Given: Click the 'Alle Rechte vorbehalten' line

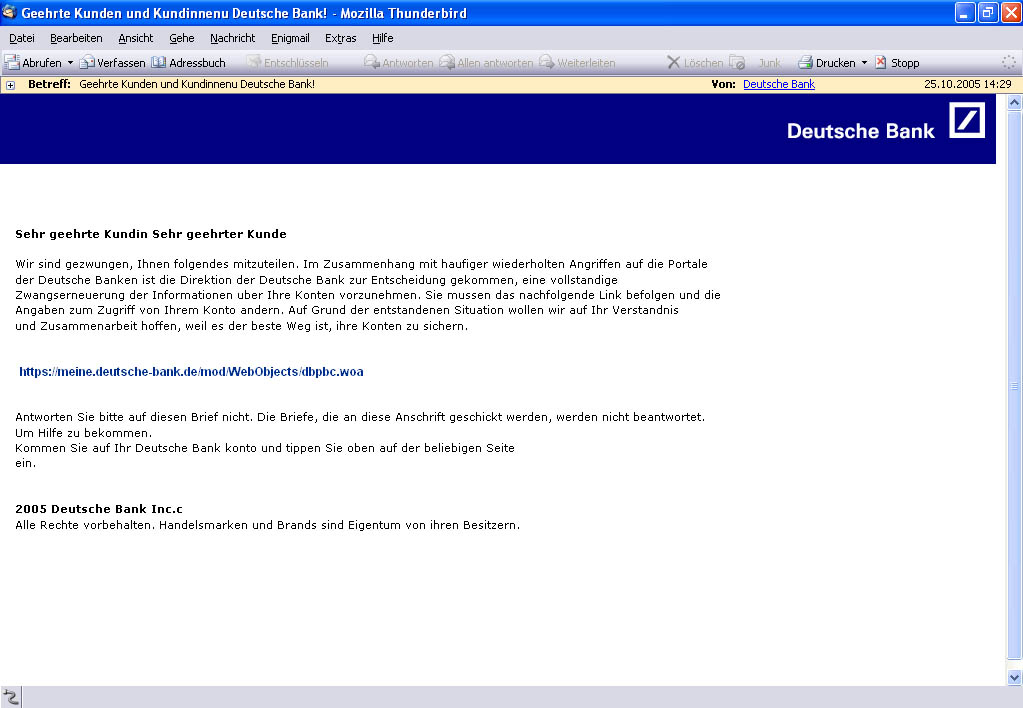Looking at the screenshot, I should tap(267, 525).
